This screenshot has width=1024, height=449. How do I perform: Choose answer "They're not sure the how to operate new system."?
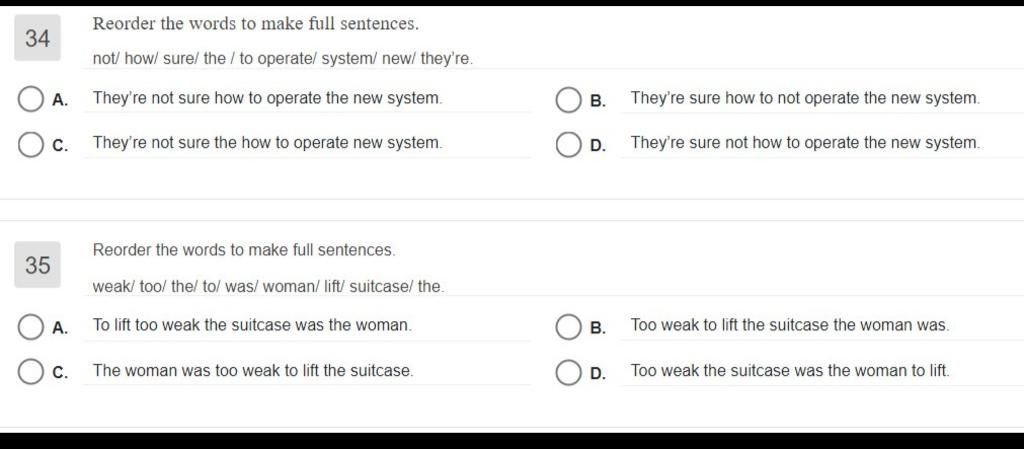click(x=268, y=142)
